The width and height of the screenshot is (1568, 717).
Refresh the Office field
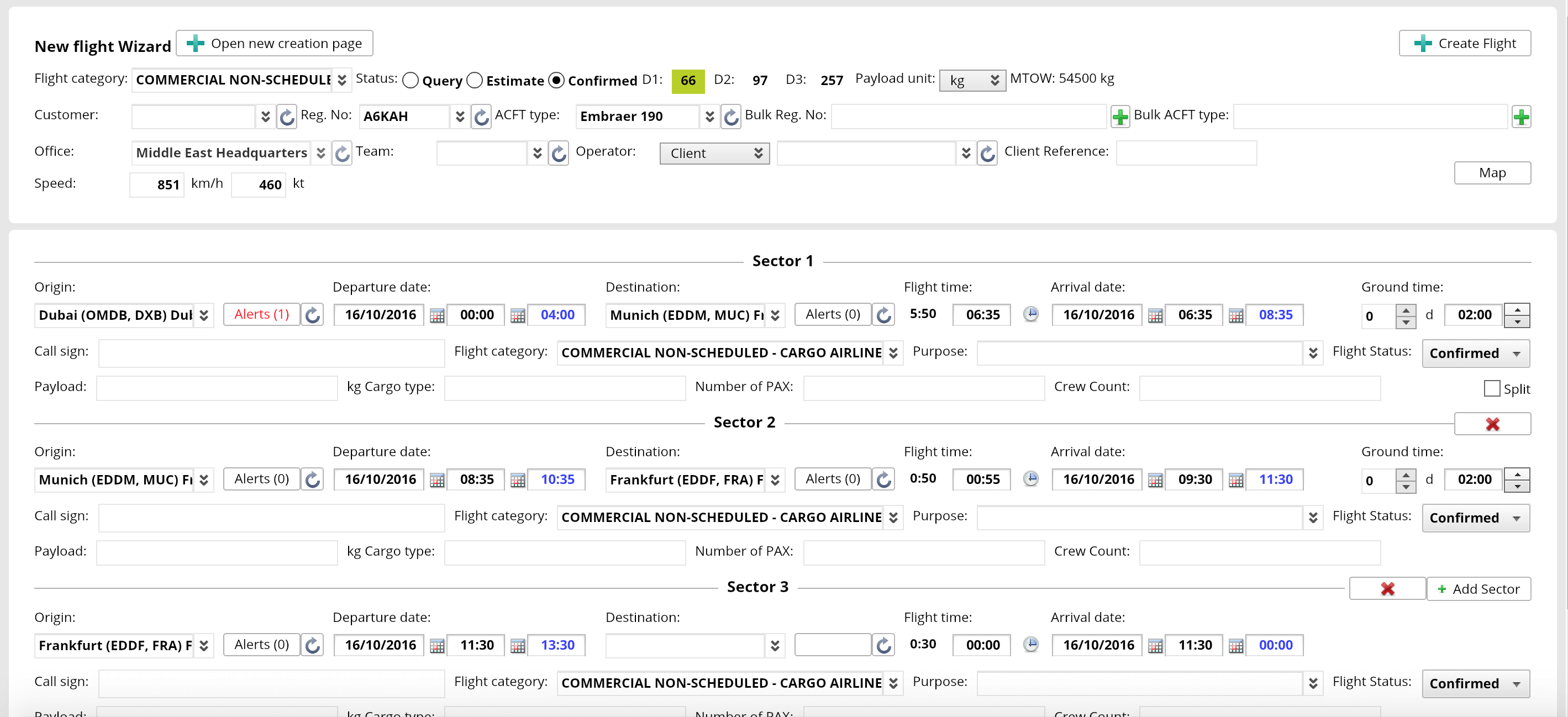tap(341, 154)
